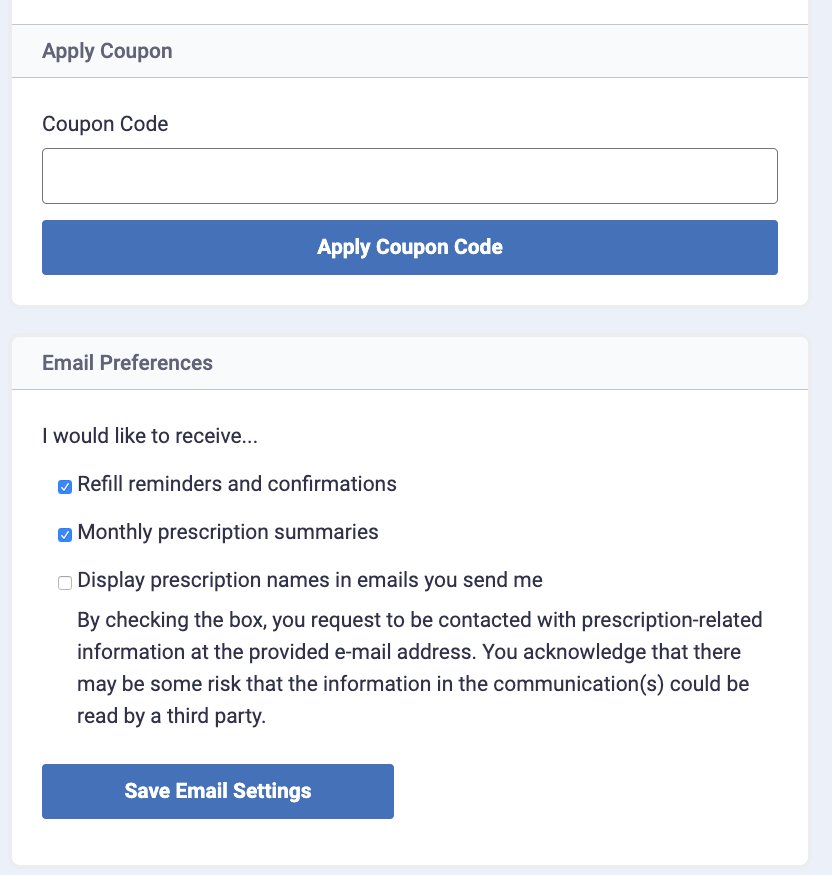Image resolution: width=832 pixels, height=875 pixels.
Task: Click the Apply Coupon Code button
Action: [x=410, y=247]
